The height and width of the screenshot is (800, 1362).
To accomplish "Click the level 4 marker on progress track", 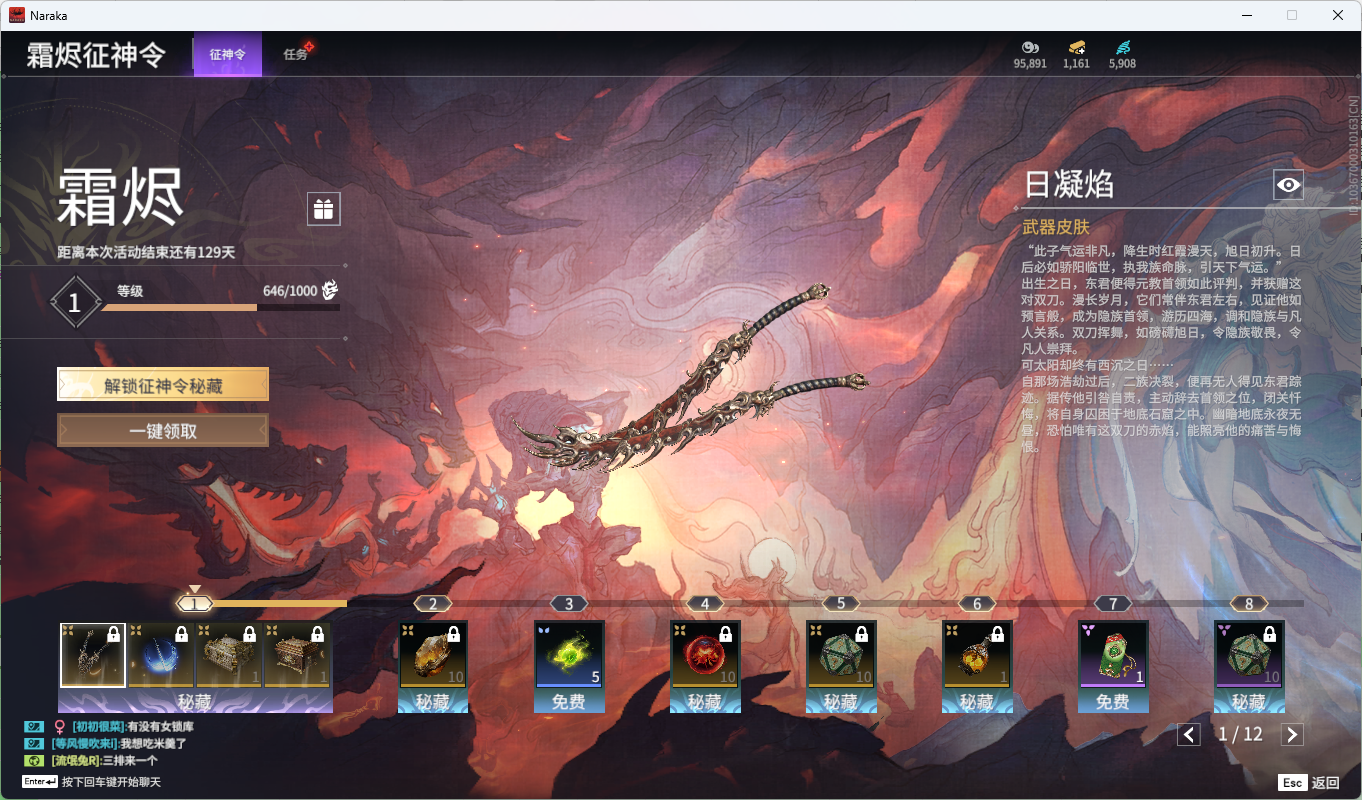I will 705,603.
